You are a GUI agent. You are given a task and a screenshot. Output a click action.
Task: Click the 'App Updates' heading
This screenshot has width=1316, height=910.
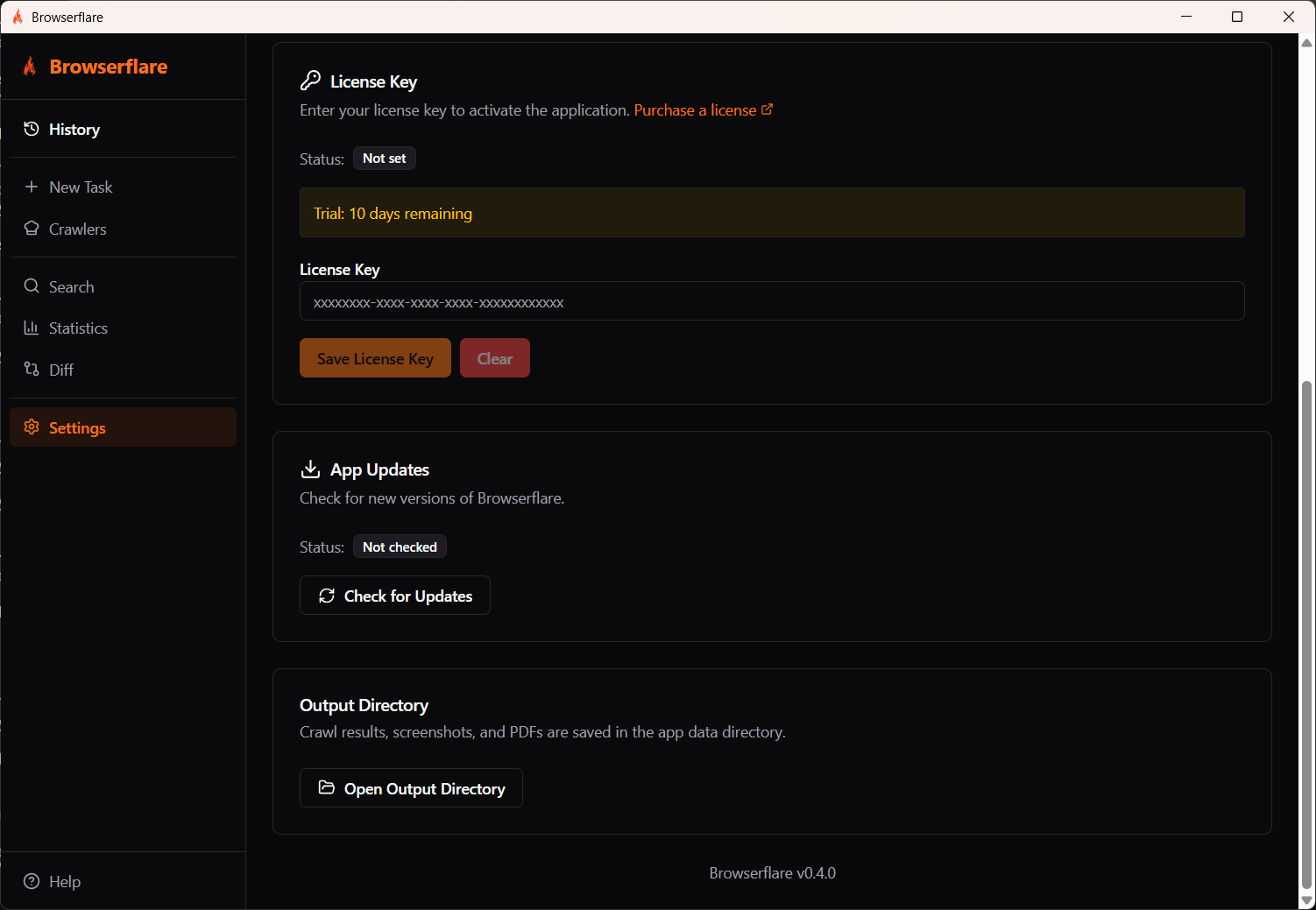pos(379,469)
